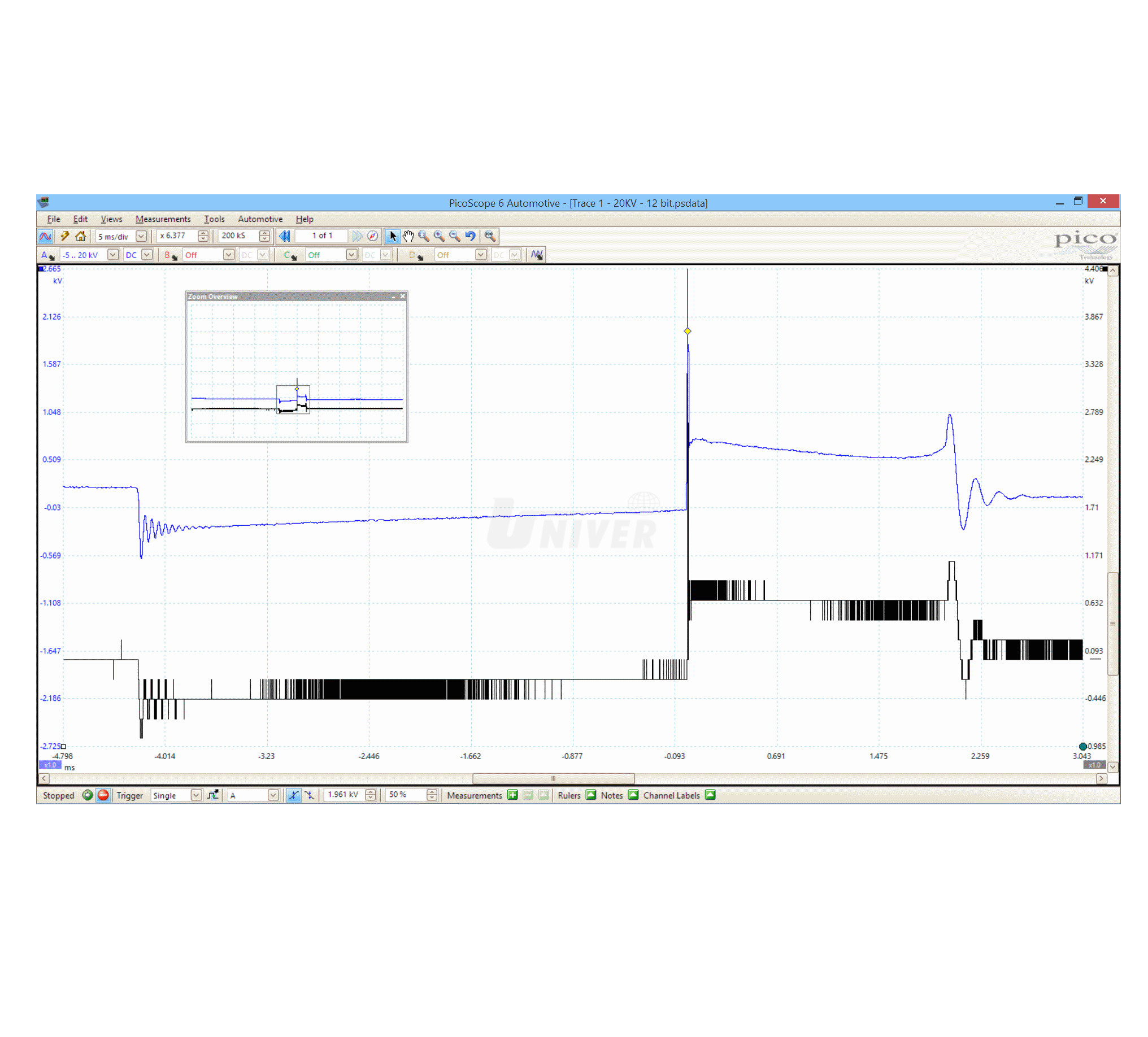Viewport: 1148px width, 1037px height.
Task: Toggle the Rulers legend display
Action: pos(591,795)
